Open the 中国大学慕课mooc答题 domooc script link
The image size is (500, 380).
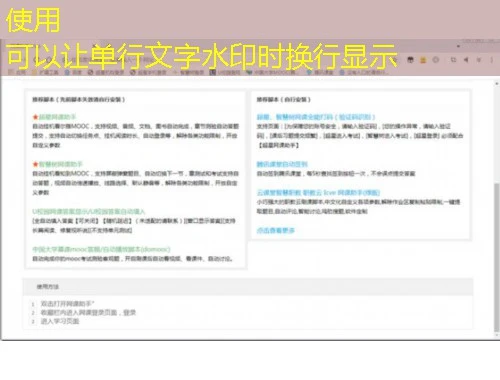point(101,249)
